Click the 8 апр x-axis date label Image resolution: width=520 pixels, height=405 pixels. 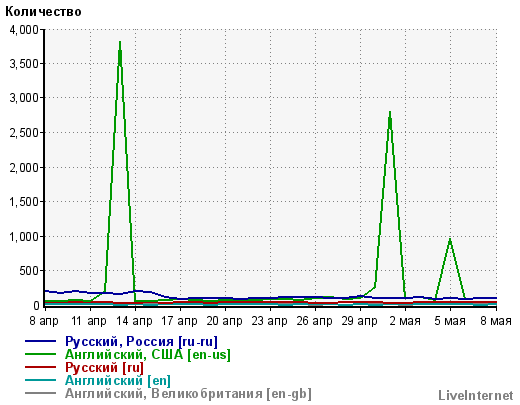click(x=44, y=321)
